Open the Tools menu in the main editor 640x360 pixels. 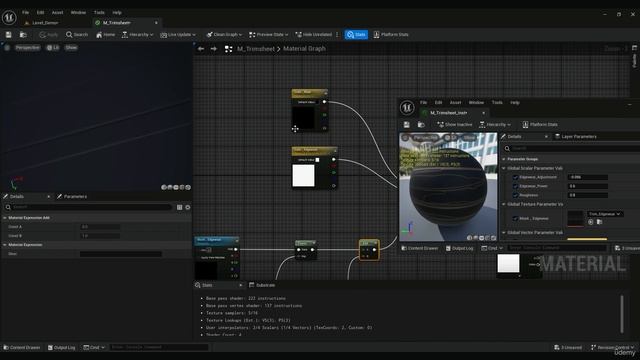pos(99,13)
